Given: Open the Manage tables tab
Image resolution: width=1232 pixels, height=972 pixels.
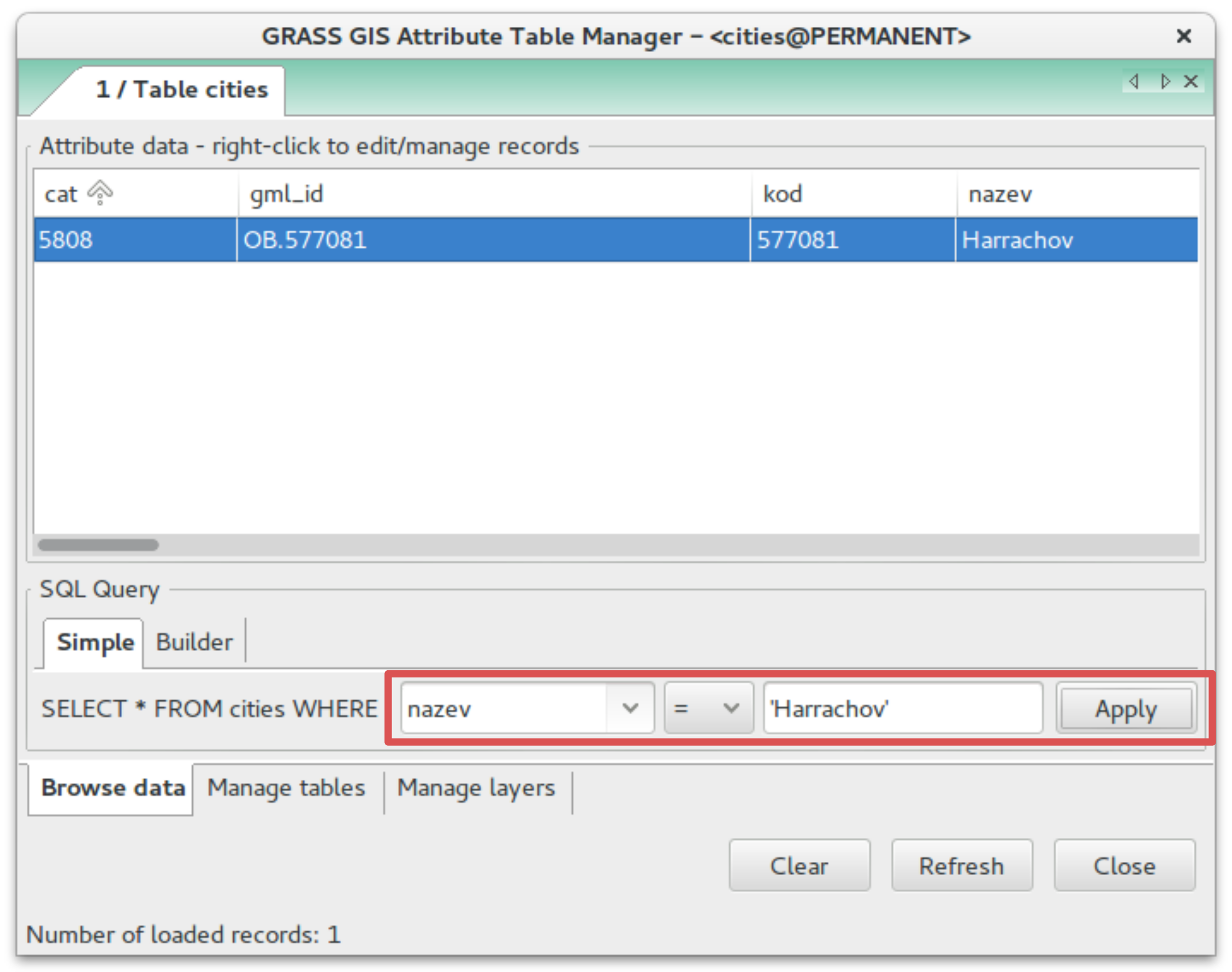Looking at the screenshot, I should point(286,788).
